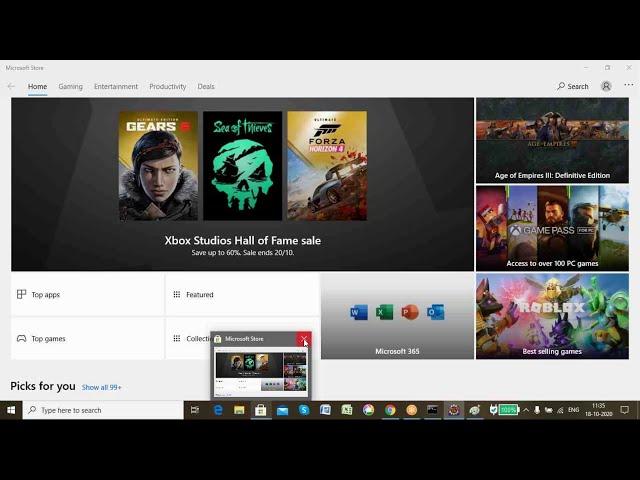Click the Outlook icon in Microsoft 365 tile

(x=436, y=312)
